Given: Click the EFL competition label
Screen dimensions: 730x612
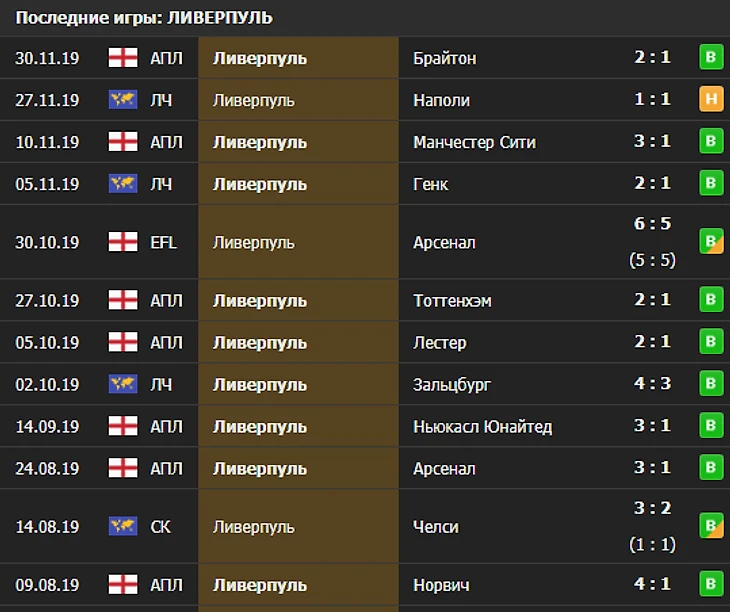Looking at the screenshot, I should pyautogui.click(x=163, y=242).
